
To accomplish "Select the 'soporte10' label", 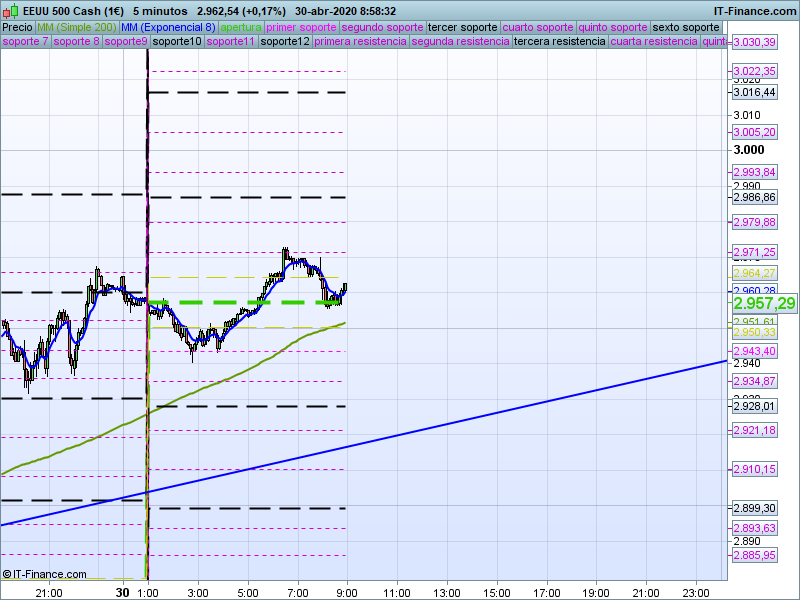I will pos(177,42).
